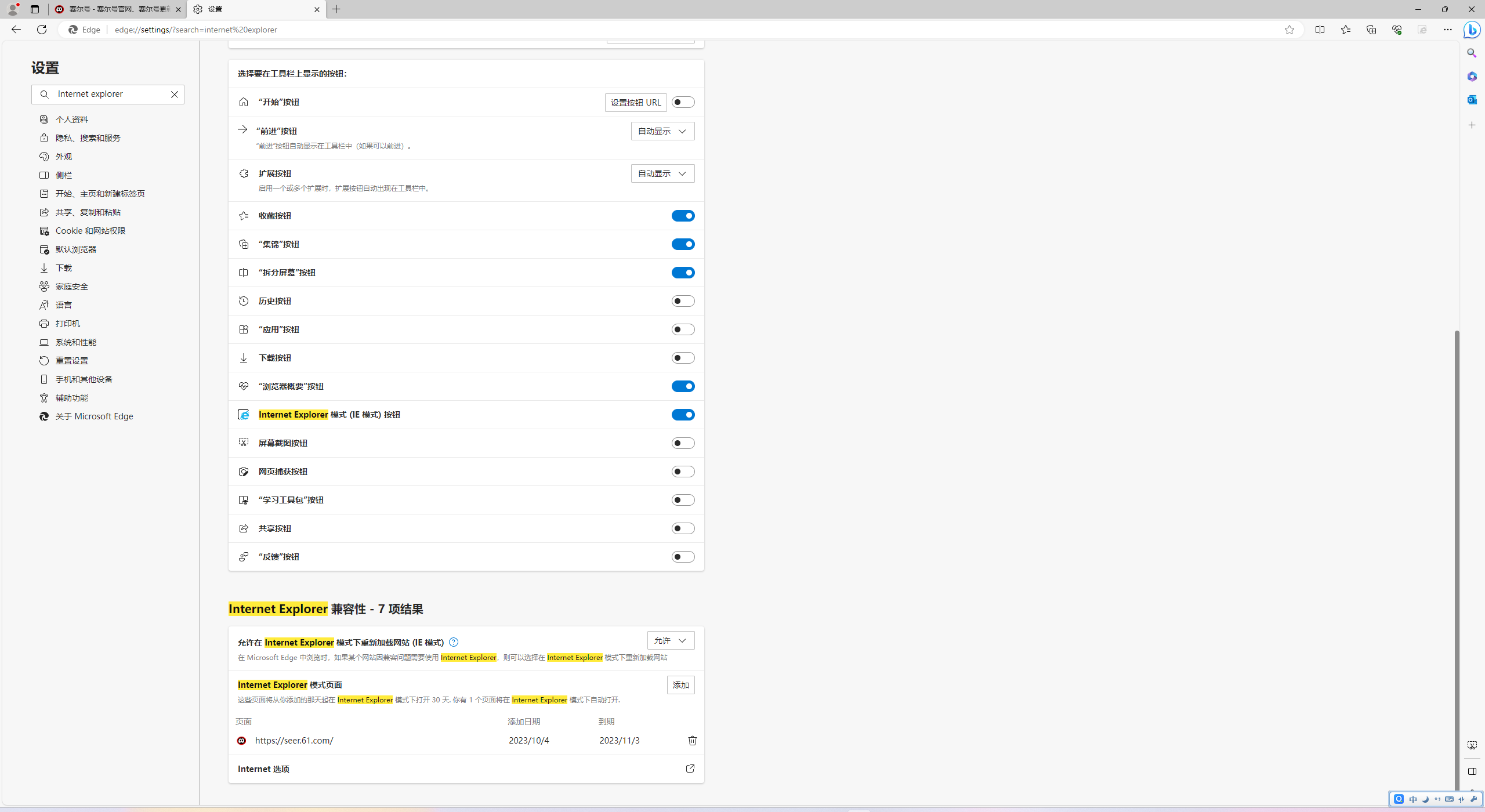The width and height of the screenshot is (1485, 812).
Task: Click the sidebar screenshot icon near bottom
Action: pos(1472,745)
